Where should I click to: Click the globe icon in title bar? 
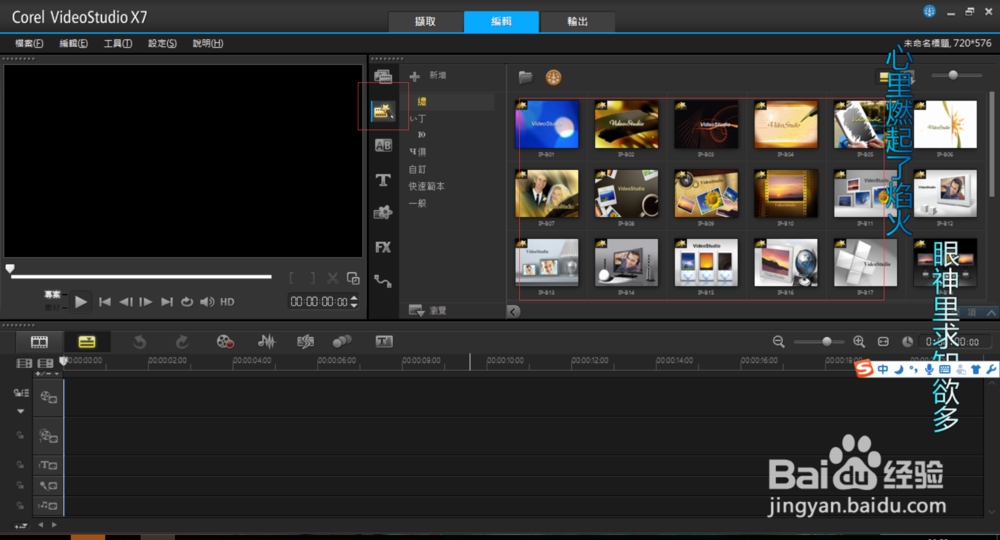point(929,11)
